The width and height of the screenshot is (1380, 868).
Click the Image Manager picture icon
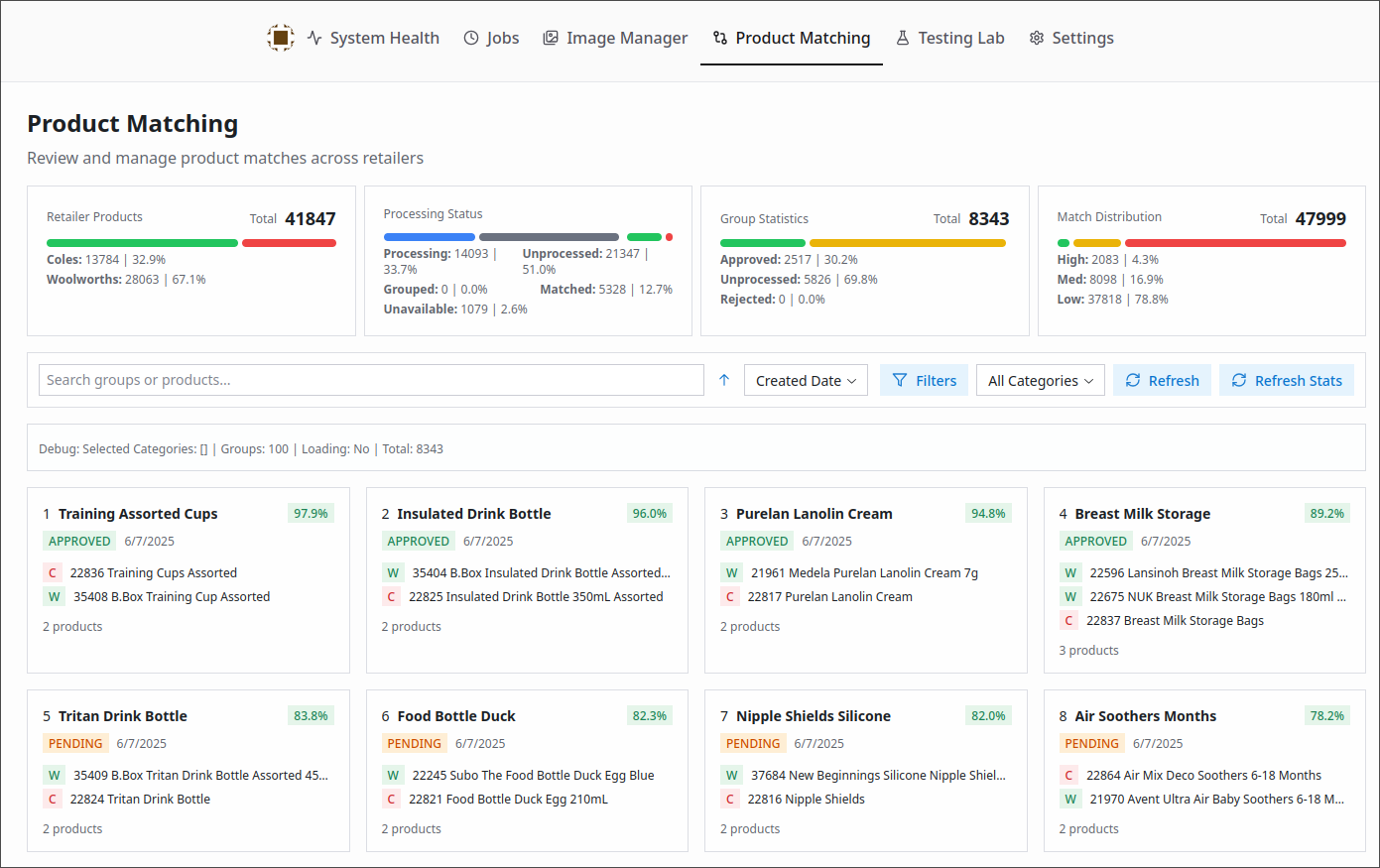click(551, 38)
